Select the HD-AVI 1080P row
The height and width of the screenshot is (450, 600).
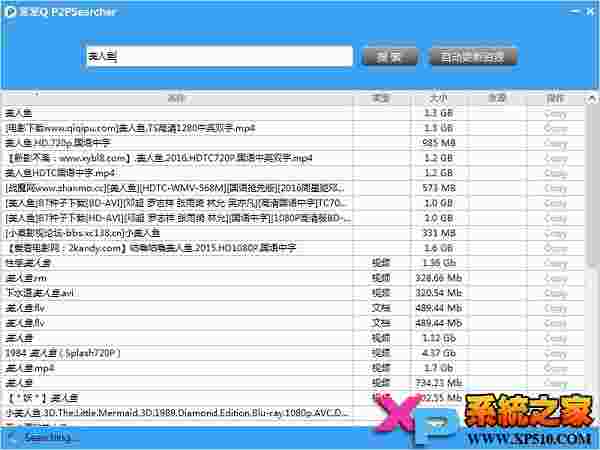(293, 218)
